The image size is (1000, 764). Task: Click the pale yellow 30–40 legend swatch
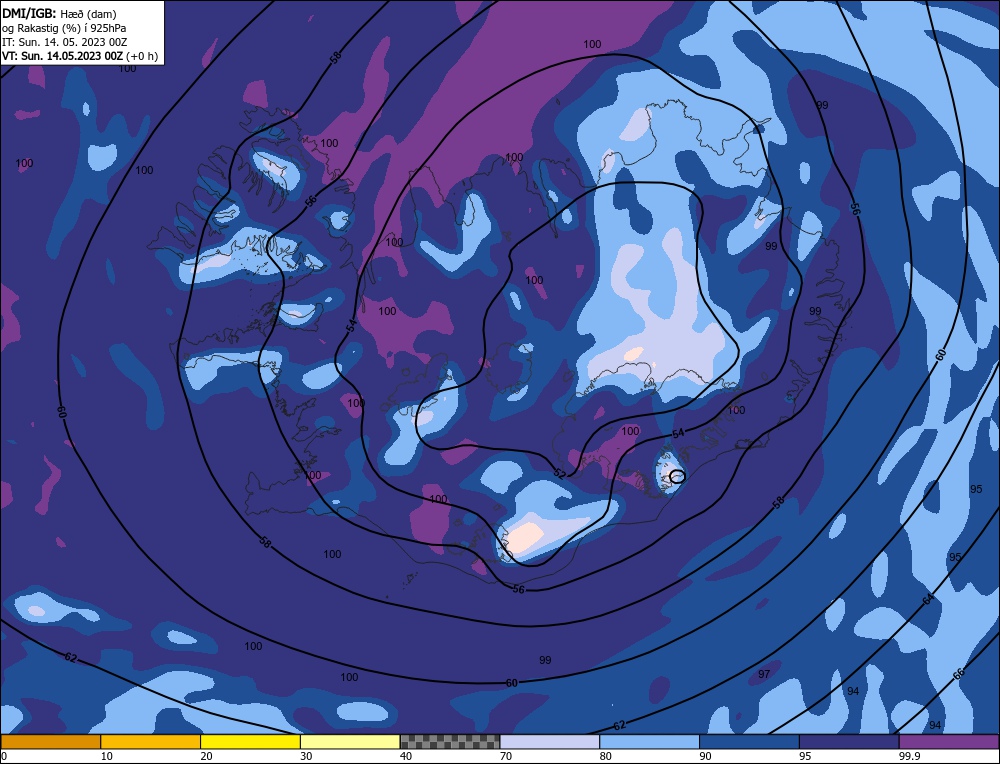pyautogui.click(x=350, y=742)
